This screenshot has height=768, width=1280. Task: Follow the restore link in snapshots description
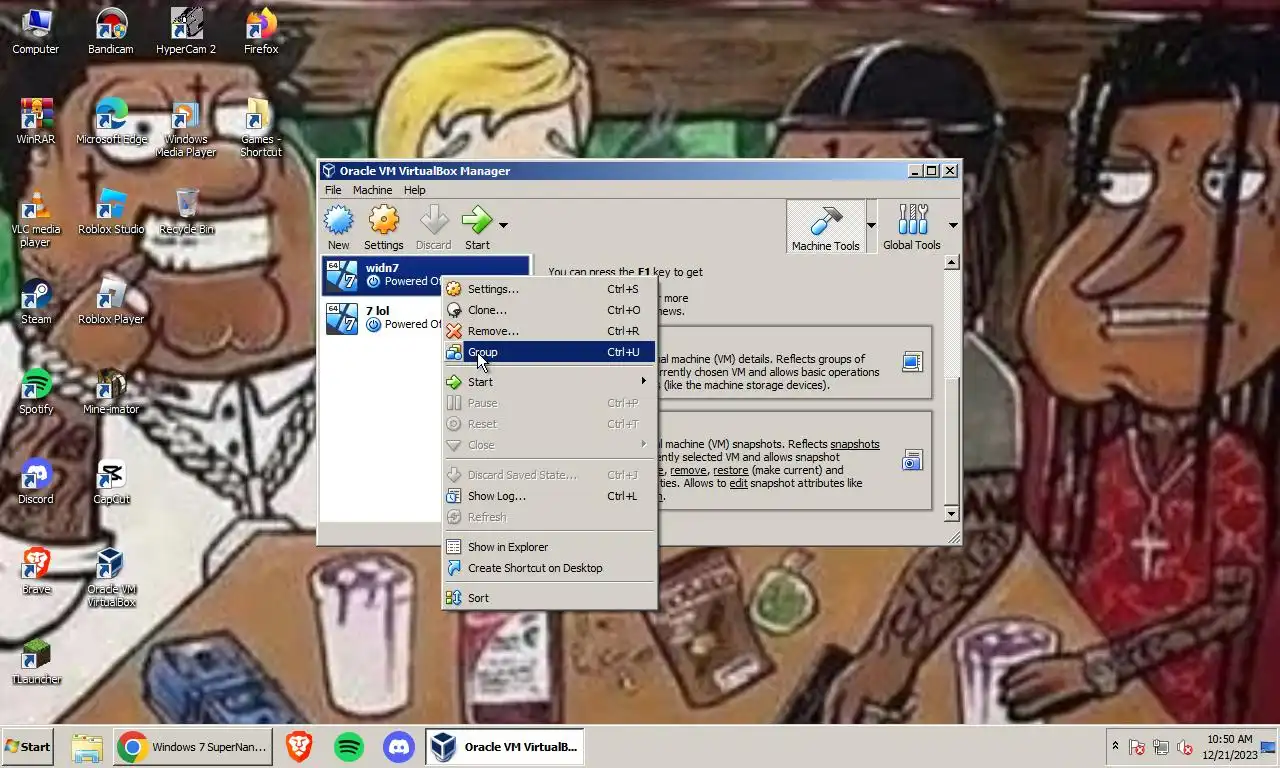point(730,470)
